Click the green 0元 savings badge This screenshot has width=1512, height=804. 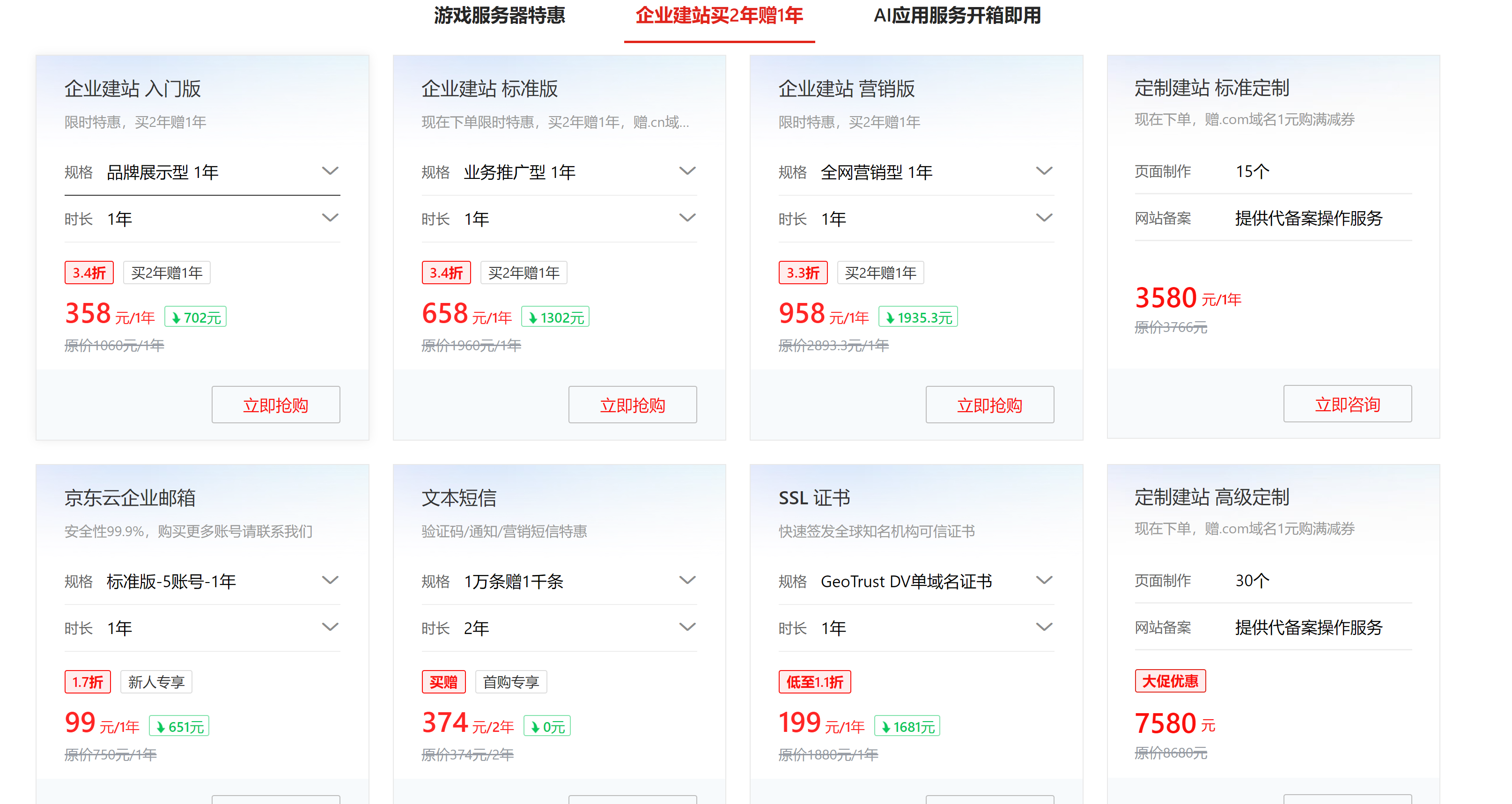[x=547, y=727]
